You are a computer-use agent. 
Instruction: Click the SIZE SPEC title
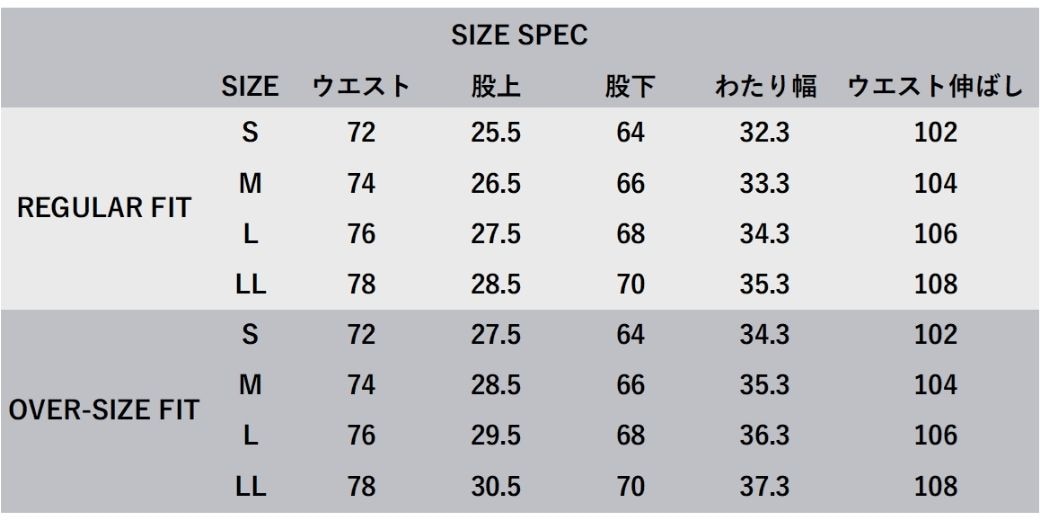[519, 36]
